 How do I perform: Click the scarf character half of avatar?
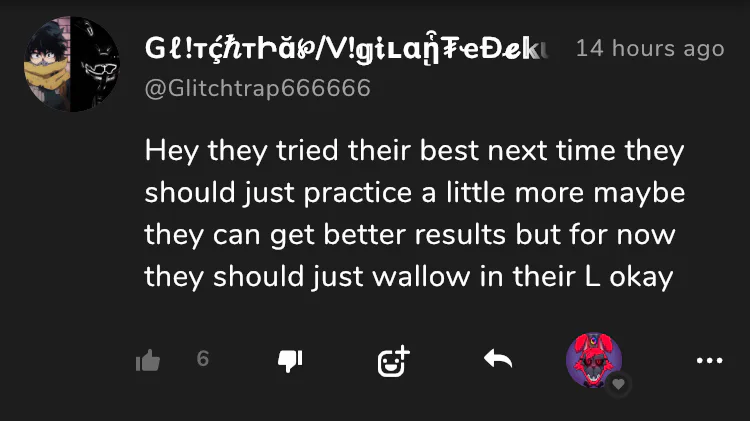[47, 64]
